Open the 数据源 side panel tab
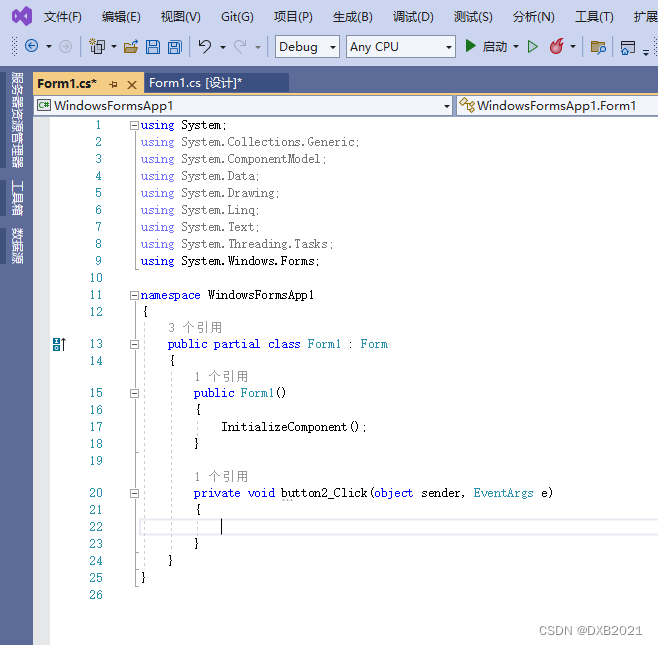The image size is (658, 645). [x=17, y=245]
